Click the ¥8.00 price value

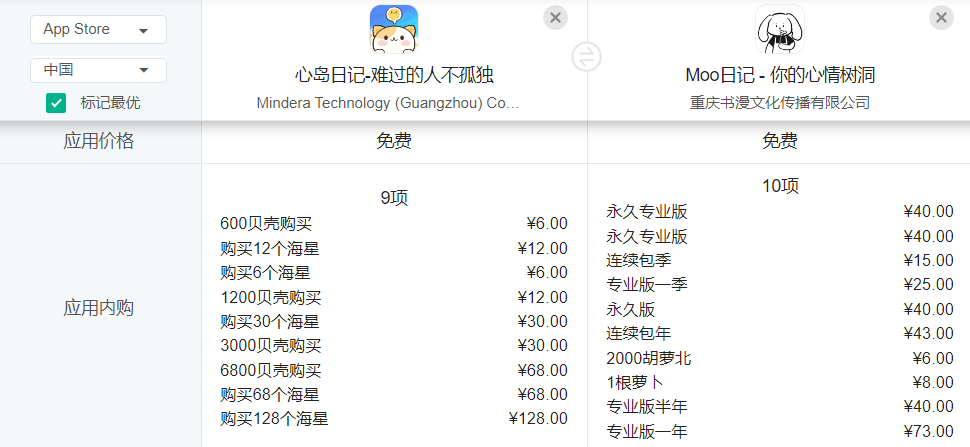pos(933,382)
